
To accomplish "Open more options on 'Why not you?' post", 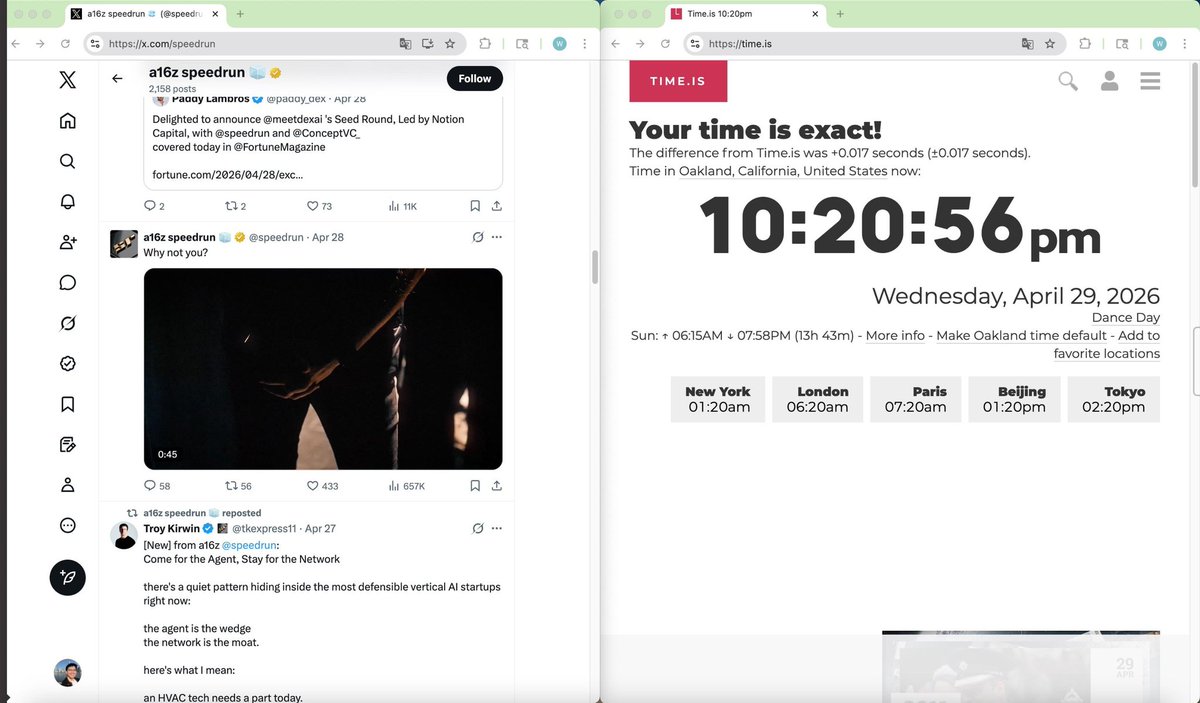I will coord(496,237).
